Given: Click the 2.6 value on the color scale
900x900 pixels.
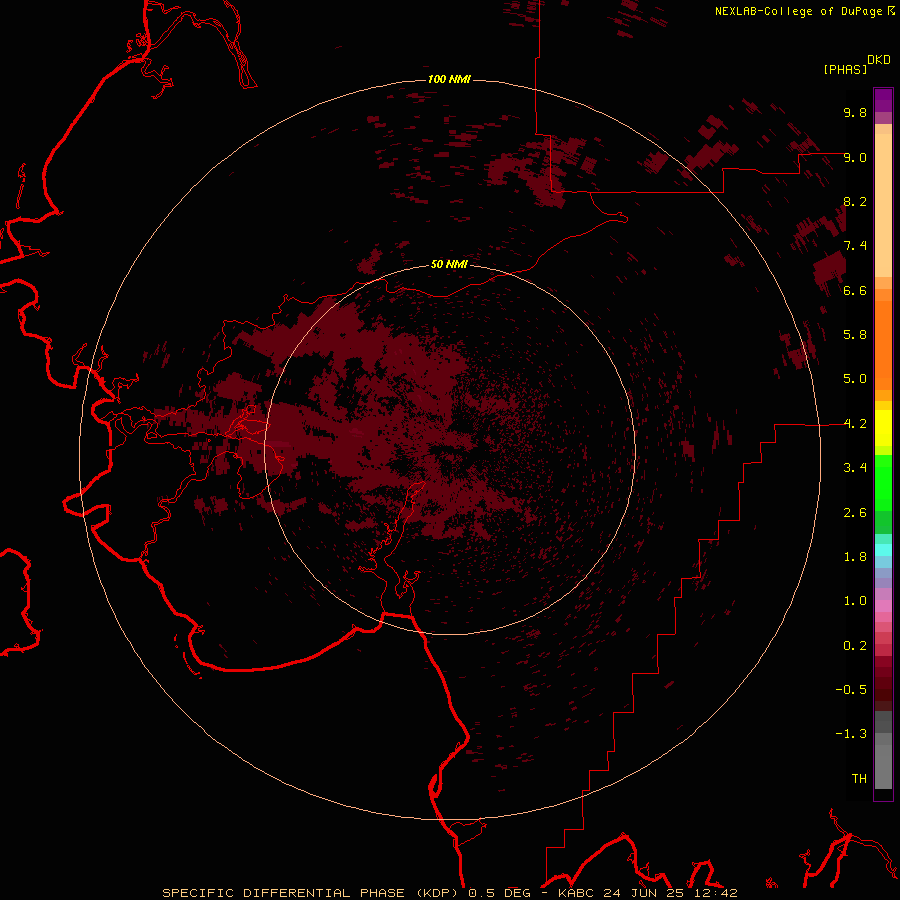Looking at the screenshot, I should coord(855,513).
